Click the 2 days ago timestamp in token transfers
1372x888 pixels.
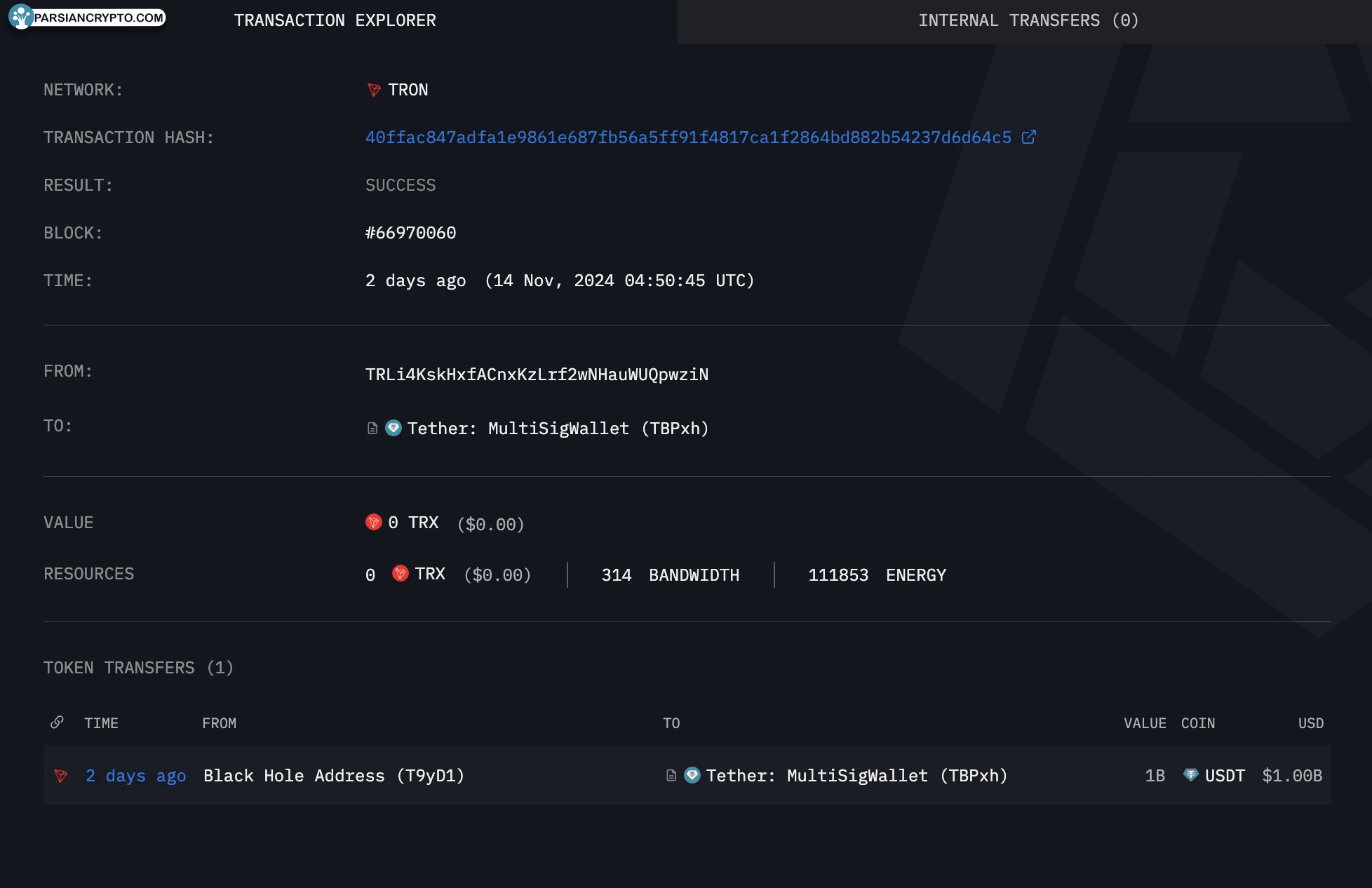pyautogui.click(x=135, y=775)
